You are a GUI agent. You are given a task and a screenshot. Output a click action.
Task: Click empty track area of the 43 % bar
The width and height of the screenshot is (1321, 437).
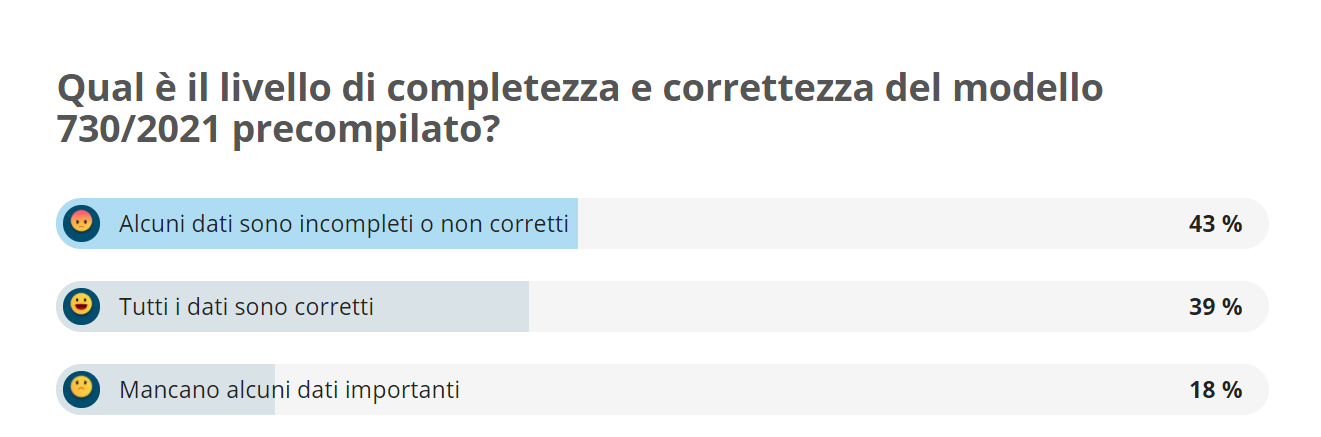pyautogui.click(x=880, y=223)
